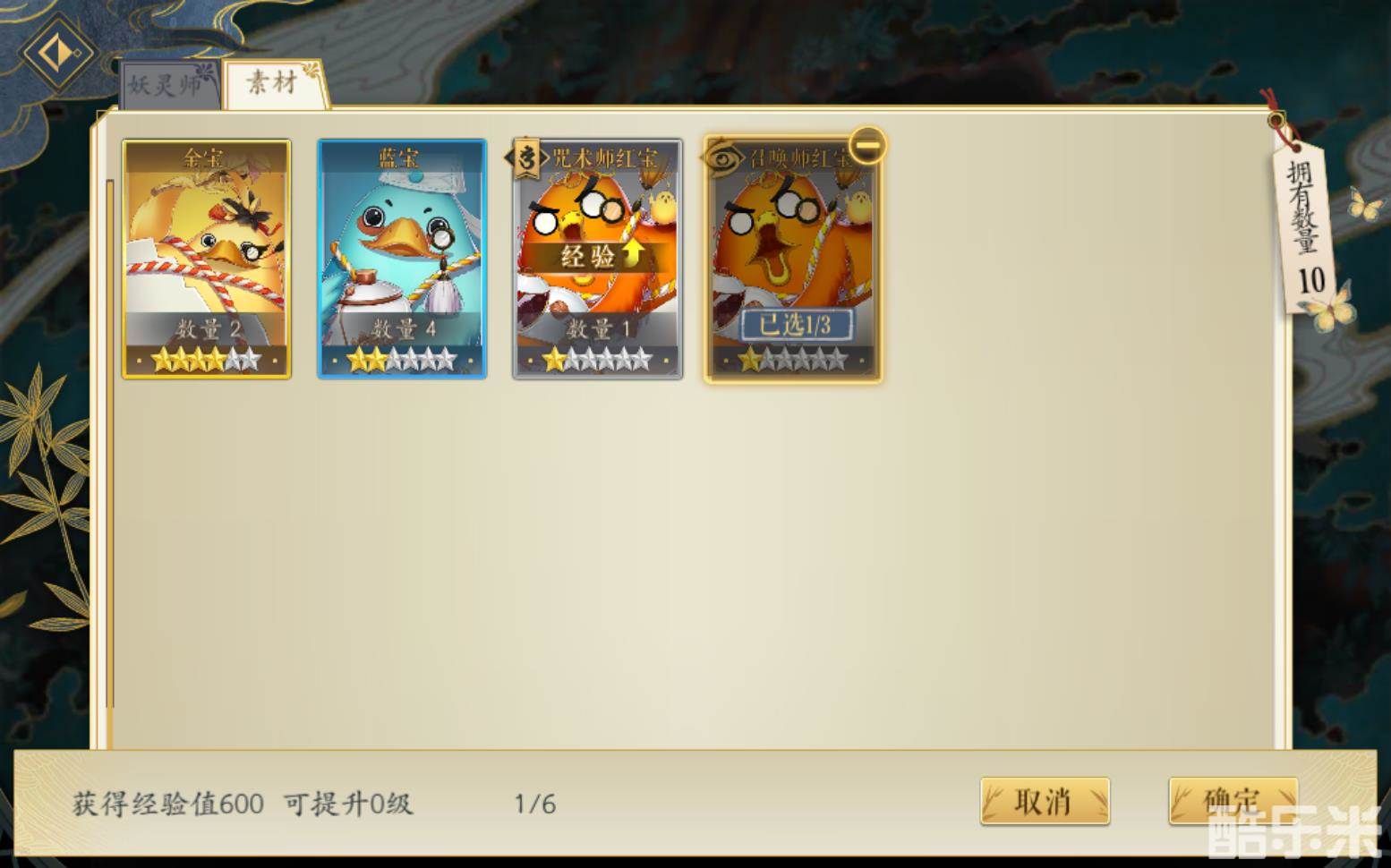The image size is (1391, 868).
Task: Select the 金宝 material card
Action: coord(207,259)
